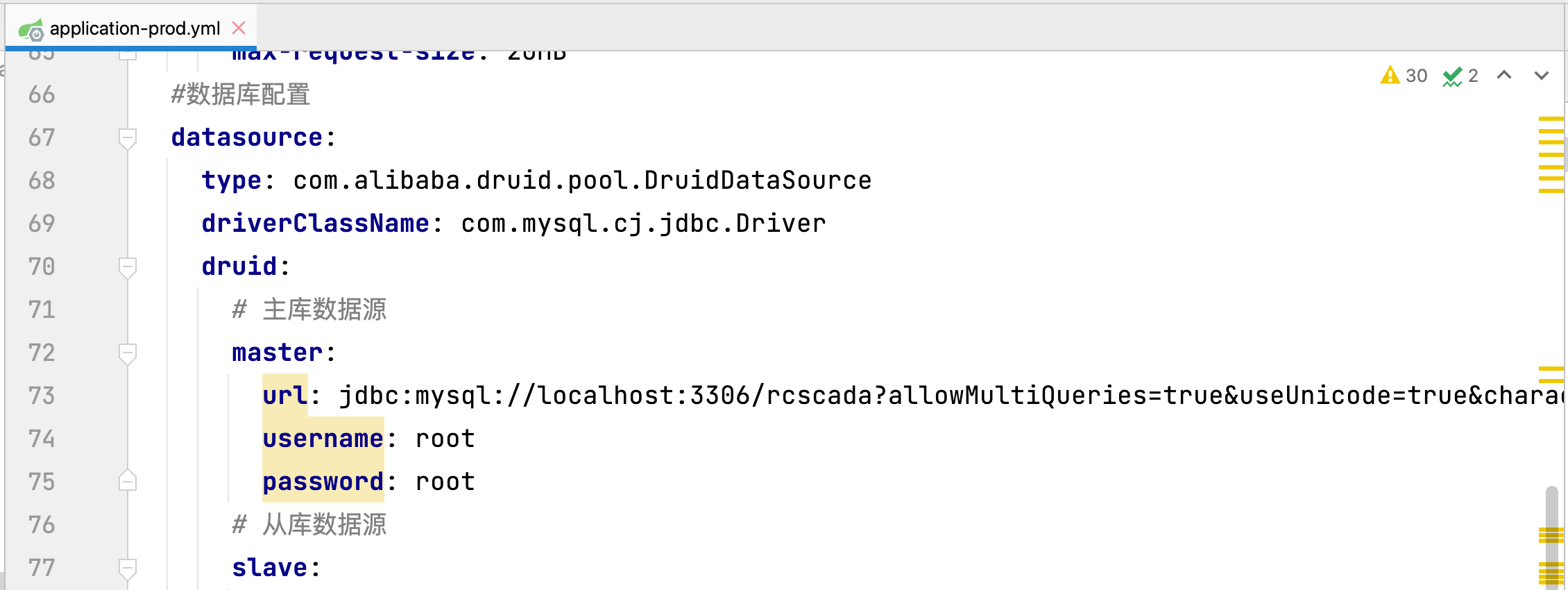Click the DruidDataSource type value

point(581,180)
